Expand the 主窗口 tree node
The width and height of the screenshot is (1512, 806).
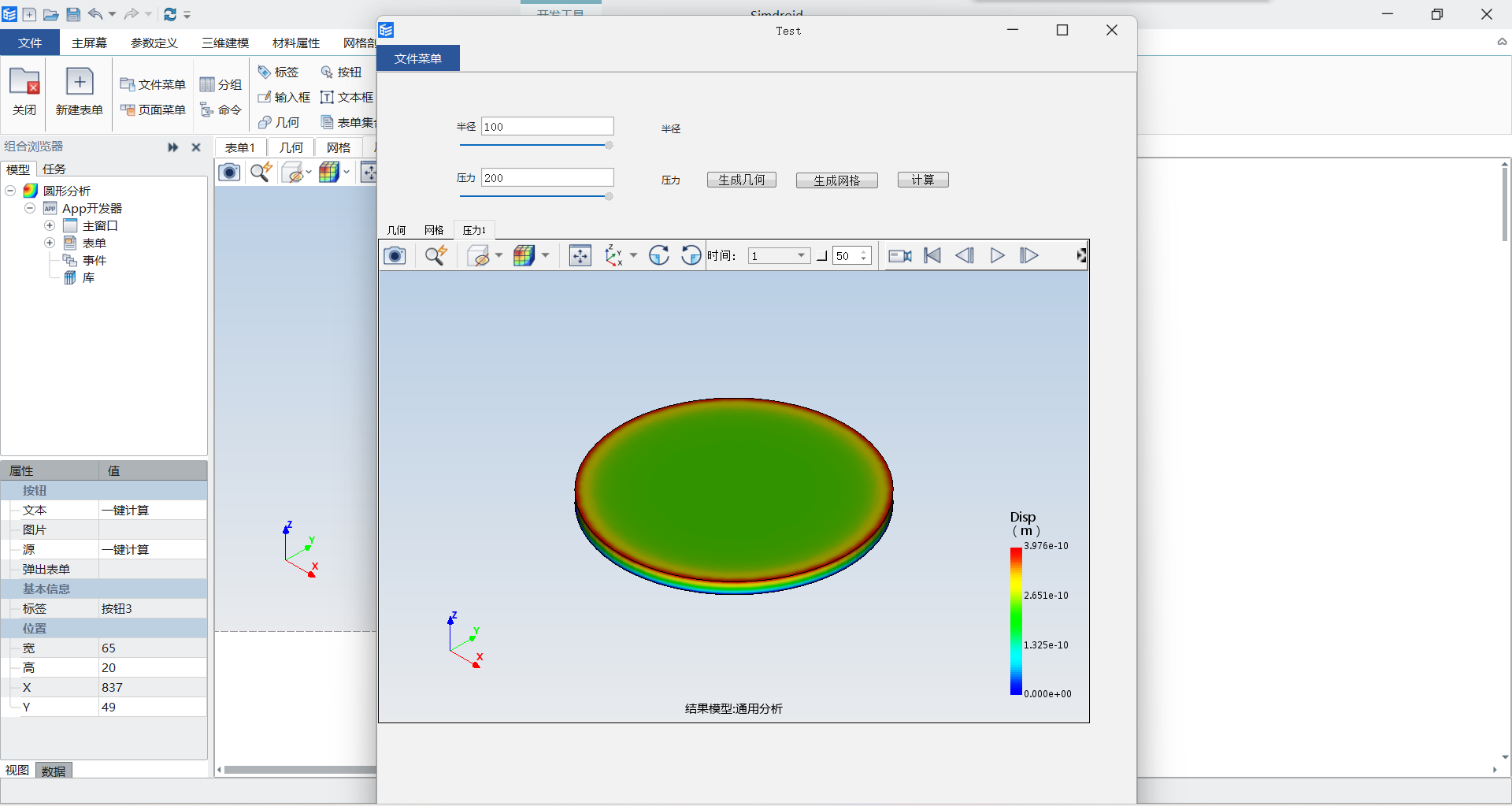(x=50, y=226)
